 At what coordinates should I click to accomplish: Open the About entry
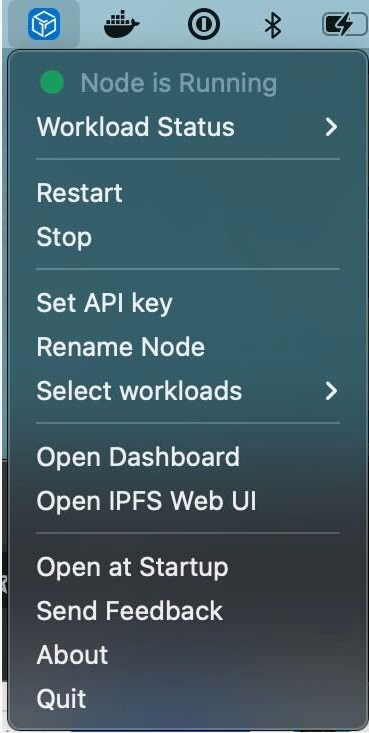click(188, 654)
